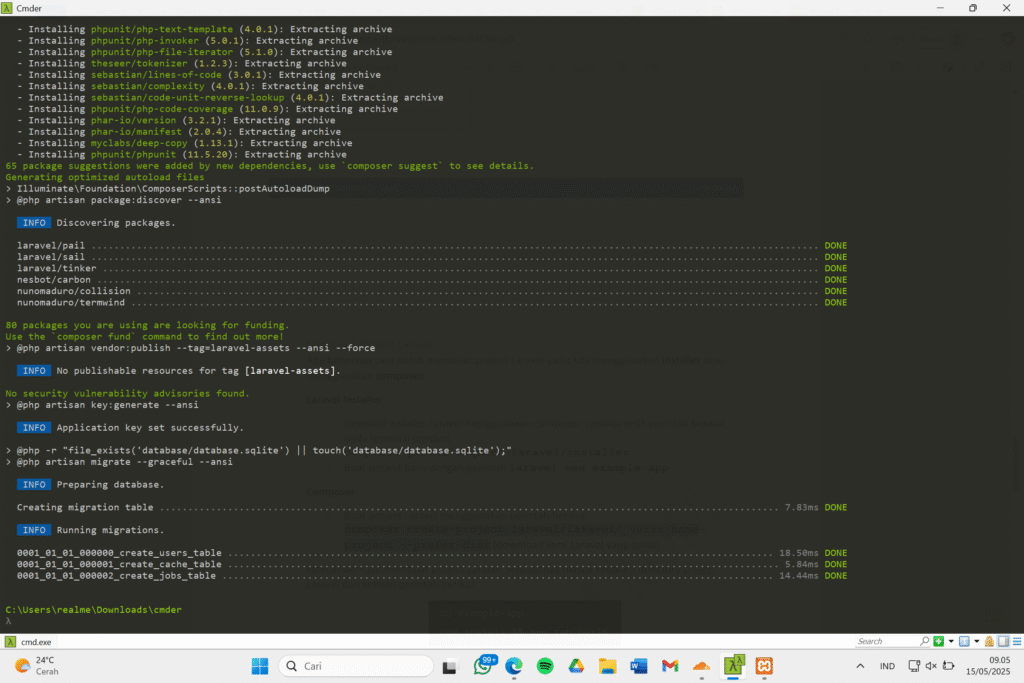Open the Windows Start menu
The height and width of the screenshot is (683, 1024).
[260, 666]
